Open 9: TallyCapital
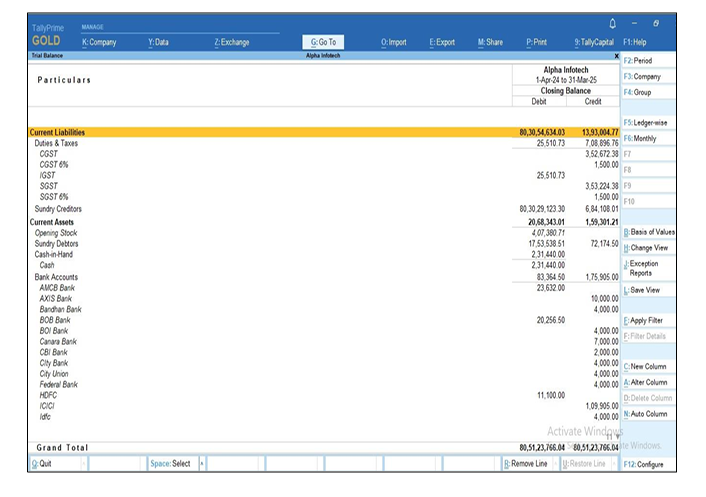This screenshot has width=706, height=497. 594,42
